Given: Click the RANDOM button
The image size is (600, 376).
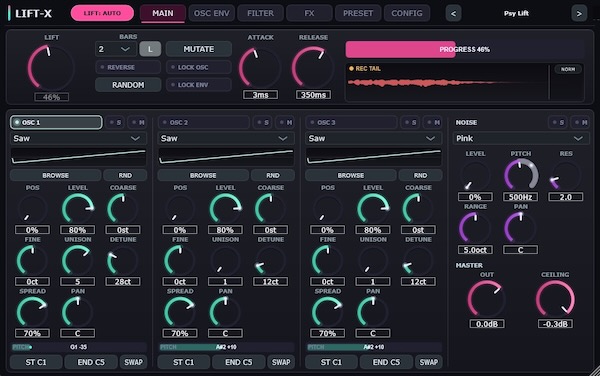Looking at the screenshot, I should coord(128,85).
